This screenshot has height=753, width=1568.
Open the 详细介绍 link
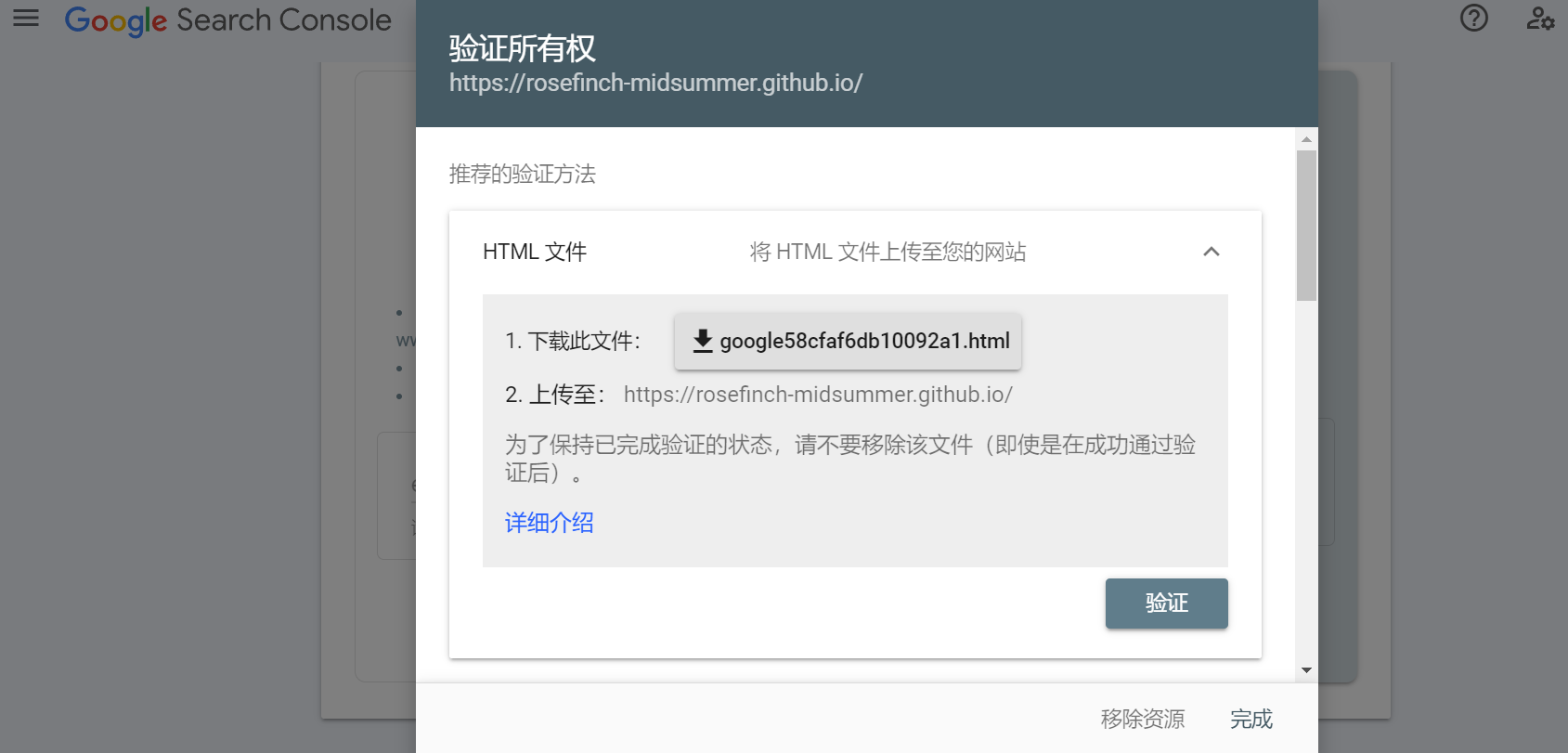point(549,523)
